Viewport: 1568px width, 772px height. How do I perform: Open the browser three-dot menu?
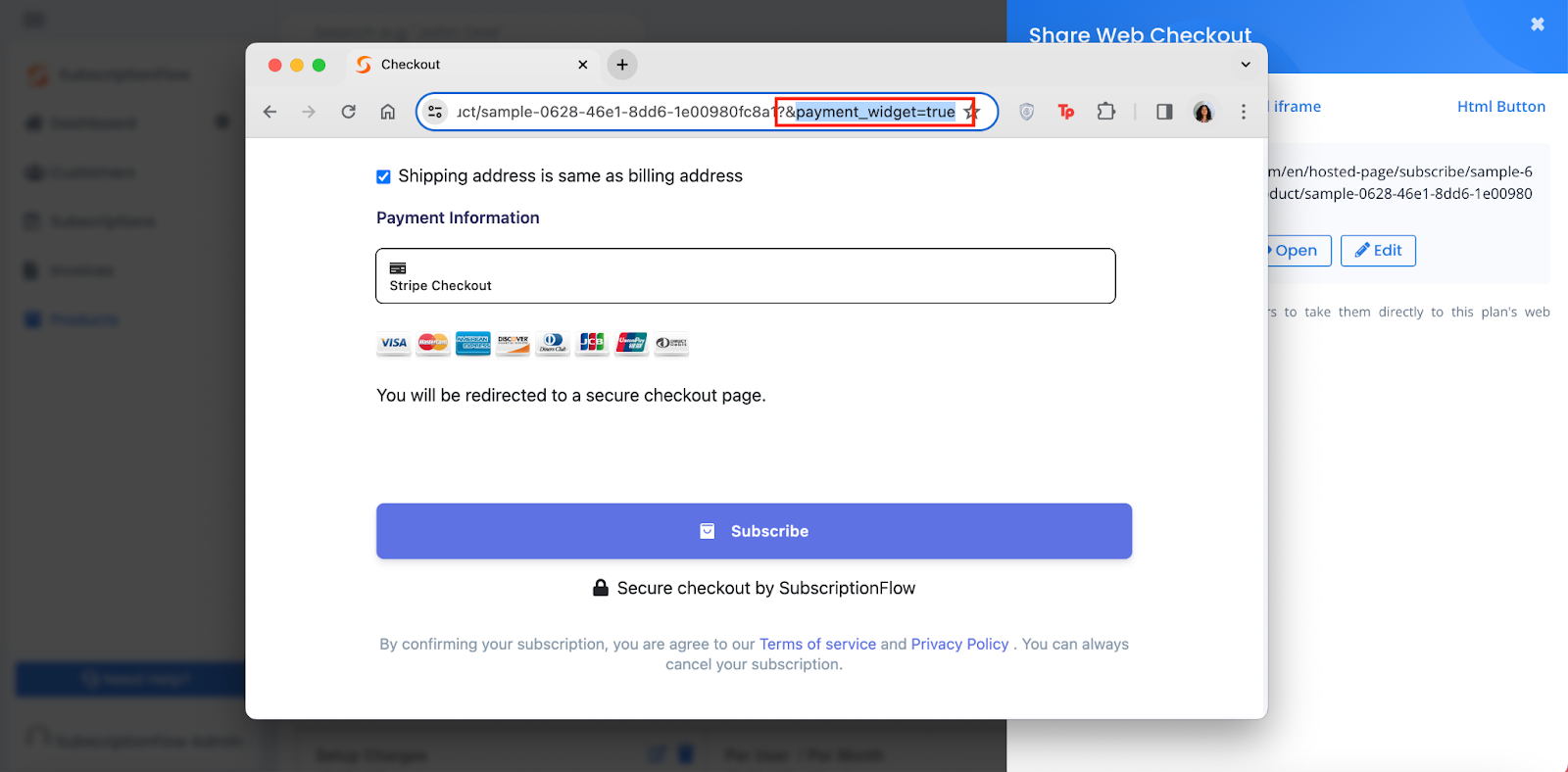[x=1244, y=112]
